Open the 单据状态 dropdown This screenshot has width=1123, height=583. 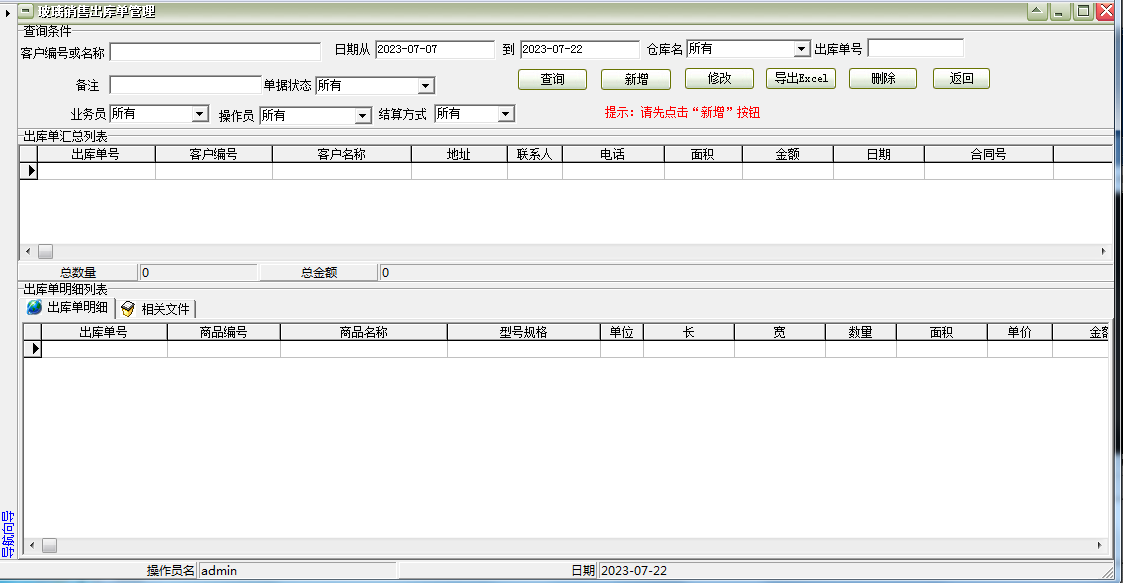coord(429,85)
